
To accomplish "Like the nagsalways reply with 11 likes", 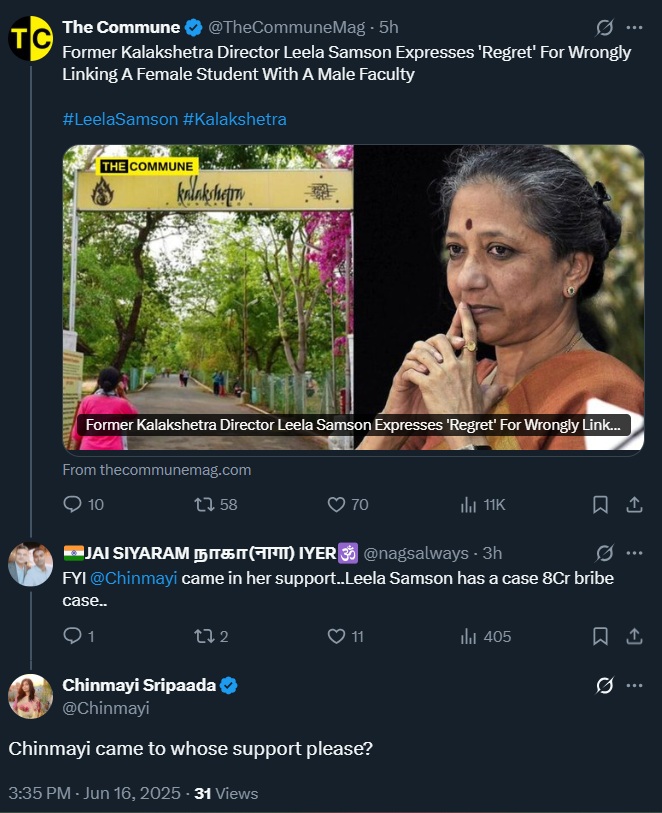I will (337, 636).
